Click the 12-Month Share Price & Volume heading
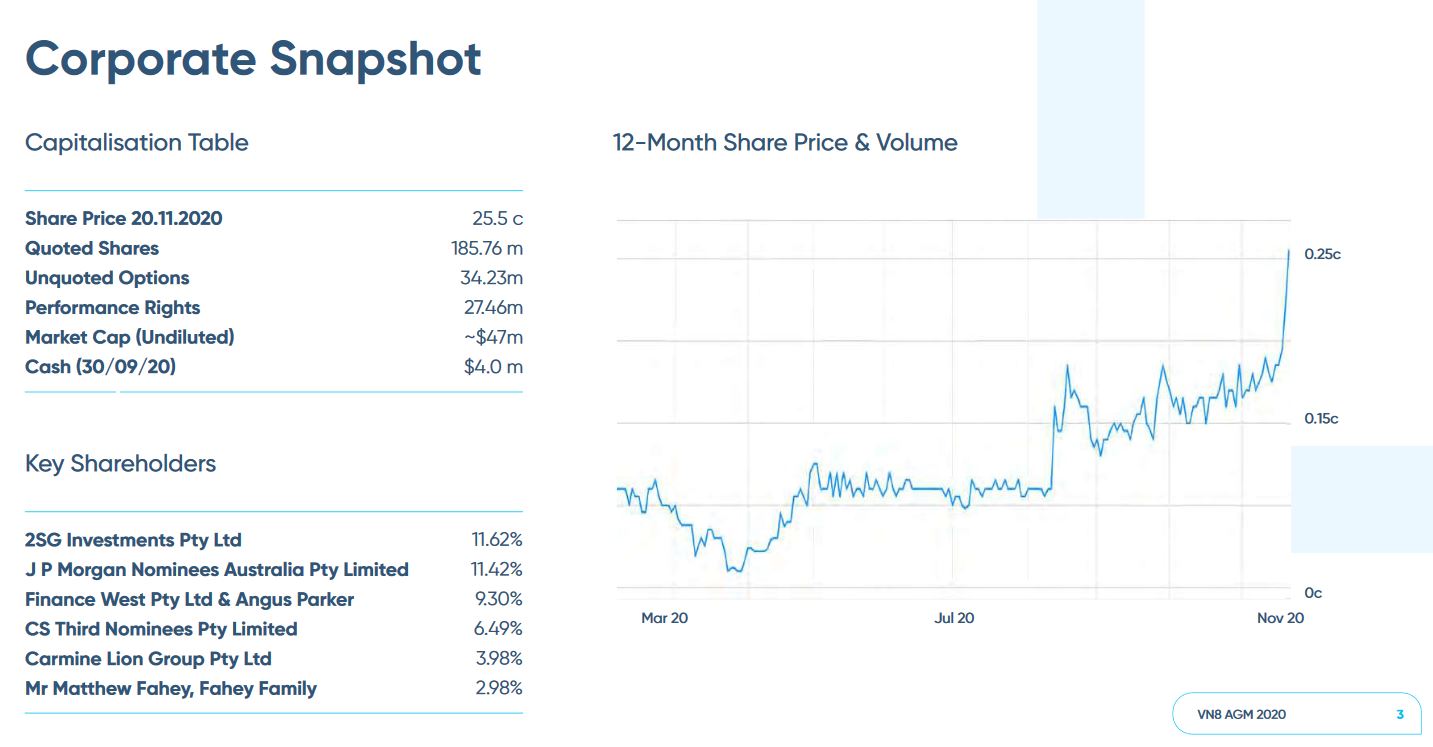Image resolution: width=1433 pixels, height=747 pixels. (785, 143)
